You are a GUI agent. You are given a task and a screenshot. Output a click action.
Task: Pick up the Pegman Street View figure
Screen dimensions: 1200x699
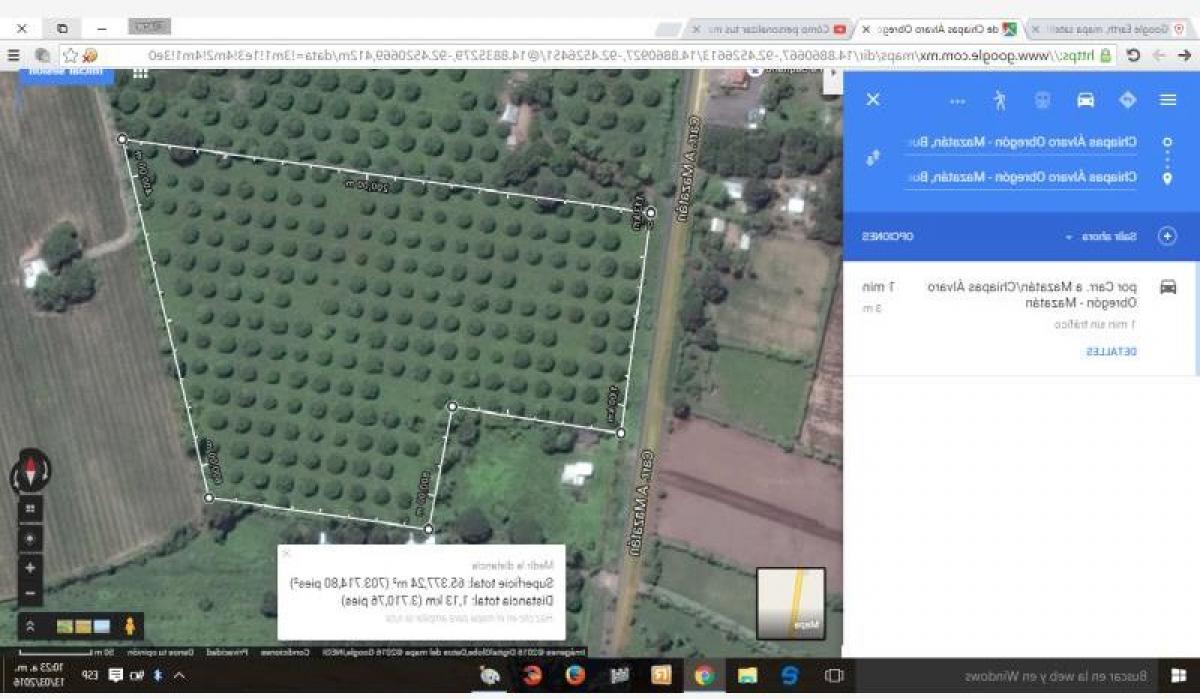pyautogui.click(x=130, y=628)
